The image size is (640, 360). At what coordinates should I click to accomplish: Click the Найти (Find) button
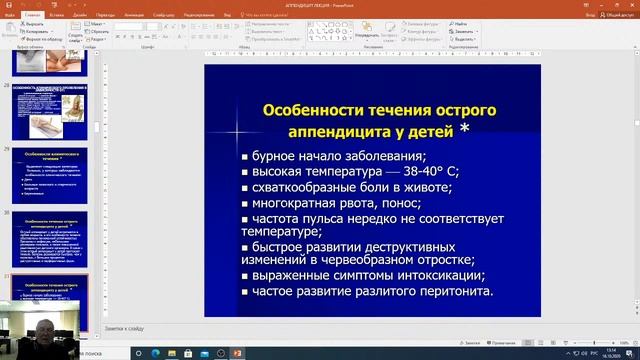(458, 24)
